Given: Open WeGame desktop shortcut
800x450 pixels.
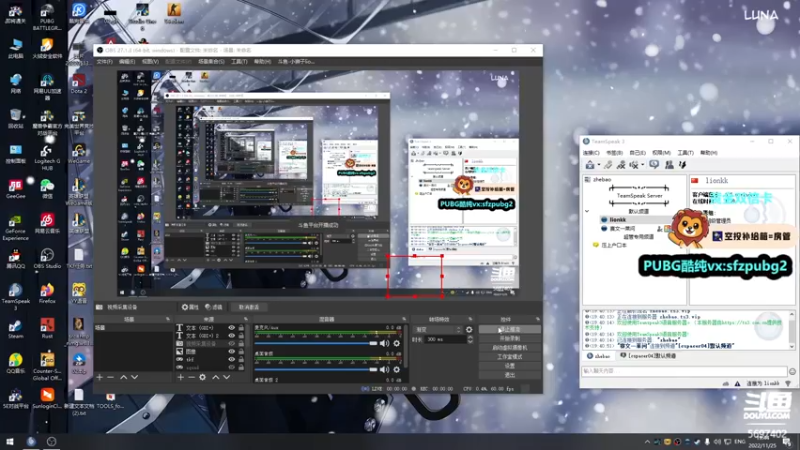Looking at the screenshot, I should pyautogui.click(x=79, y=154).
